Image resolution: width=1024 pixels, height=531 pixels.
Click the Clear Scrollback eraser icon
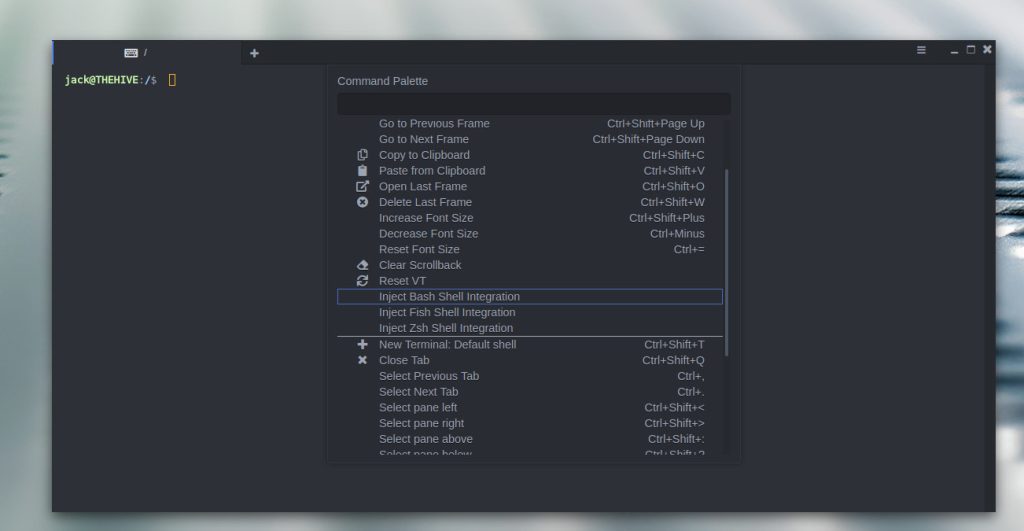pos(362,265)
